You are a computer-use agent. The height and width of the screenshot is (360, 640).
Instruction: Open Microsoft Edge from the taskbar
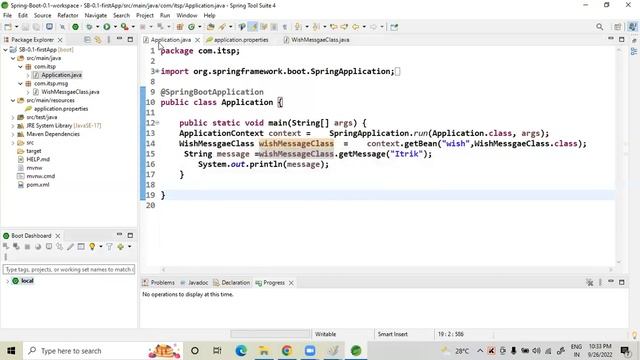coord(241,351)
